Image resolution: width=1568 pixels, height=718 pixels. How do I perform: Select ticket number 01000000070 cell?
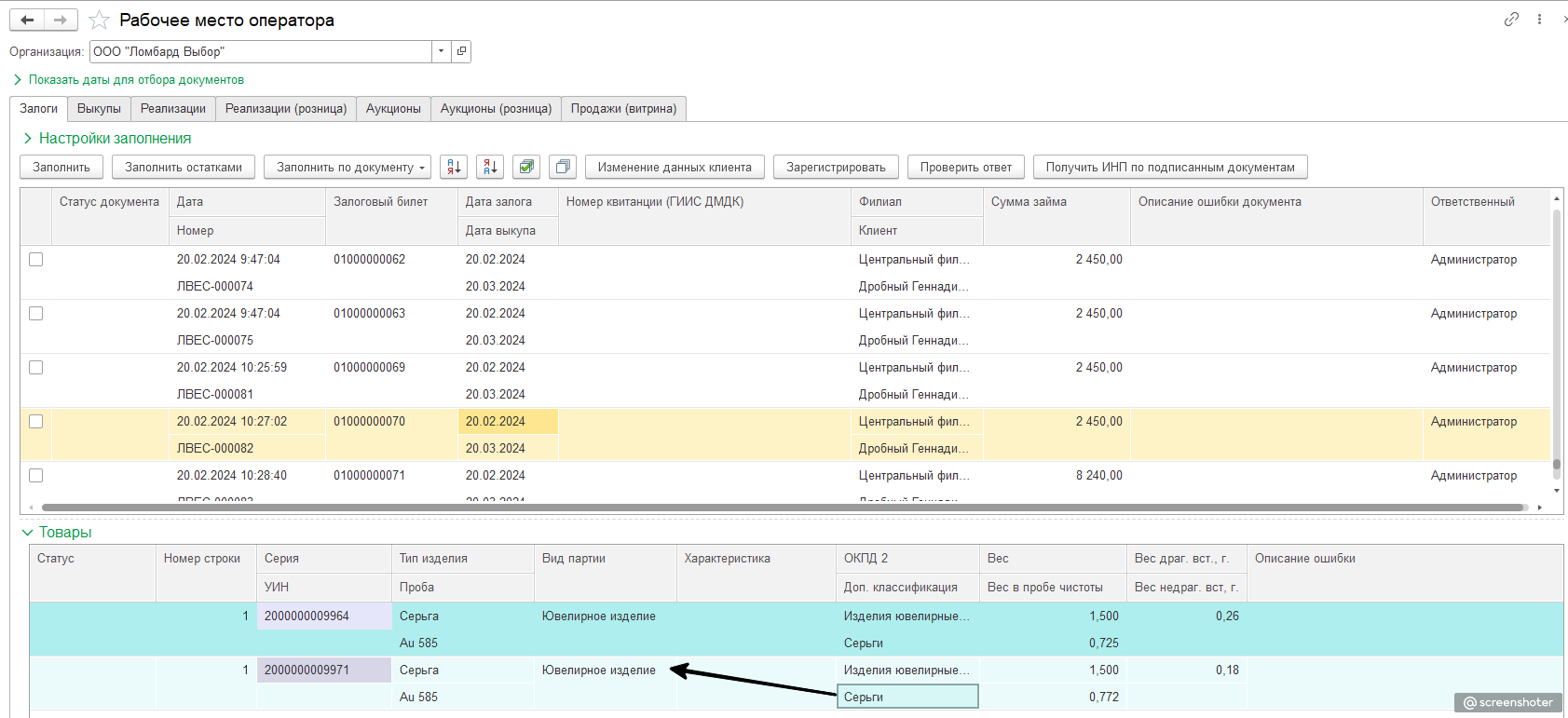pyautogui.click(x=391, y=421)
